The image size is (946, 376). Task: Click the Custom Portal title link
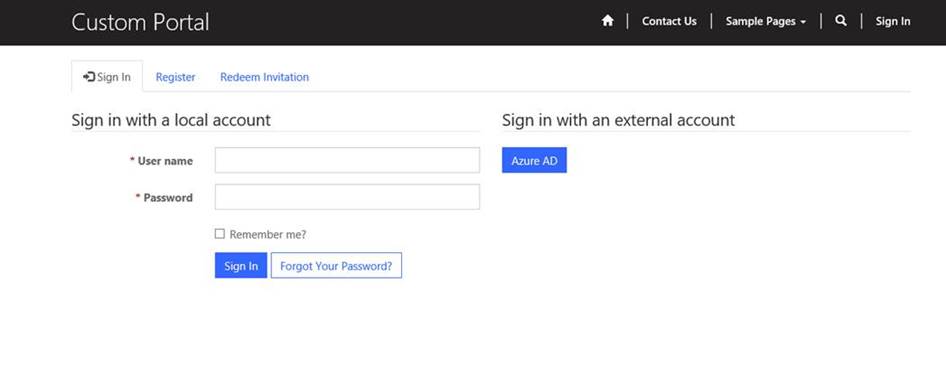coord(141,22)
